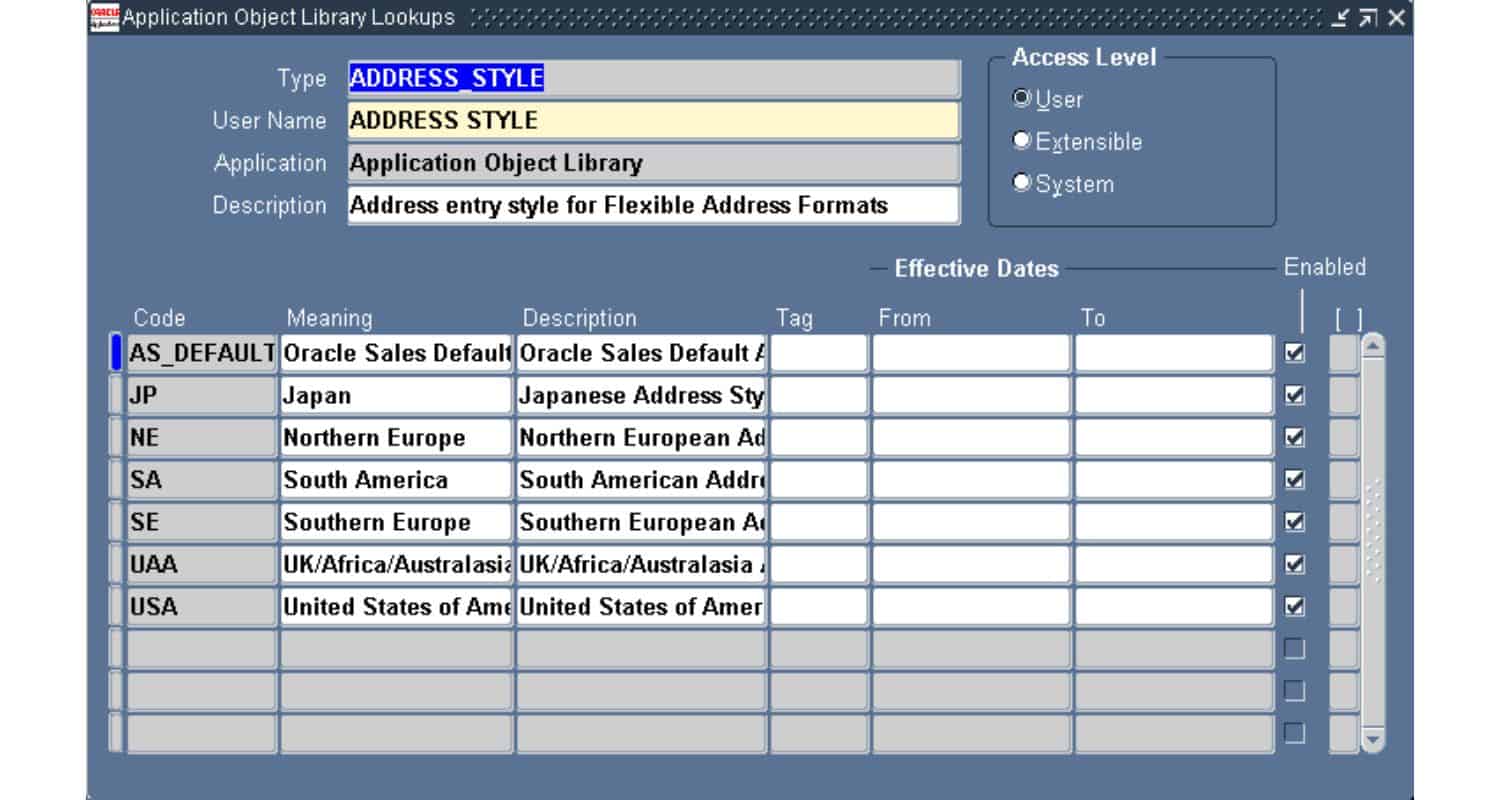Screen dimensions: 1500x800
Task: Click the Meaning cell Southern Europe
Action: click(x=396, y=522)
